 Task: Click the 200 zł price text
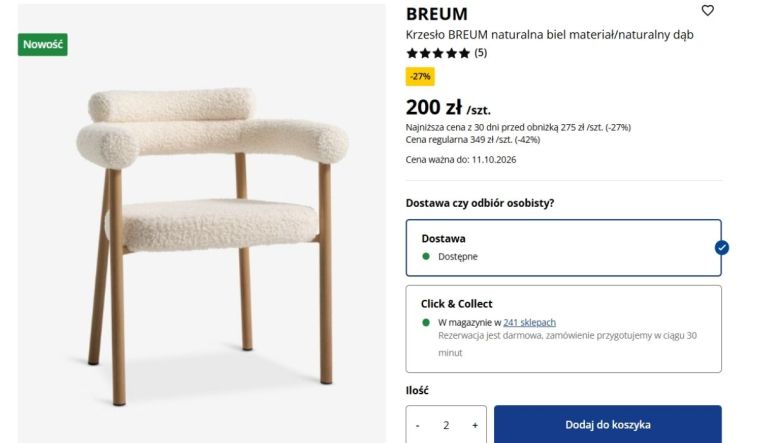pyautogui.click(x=434, y=107)
